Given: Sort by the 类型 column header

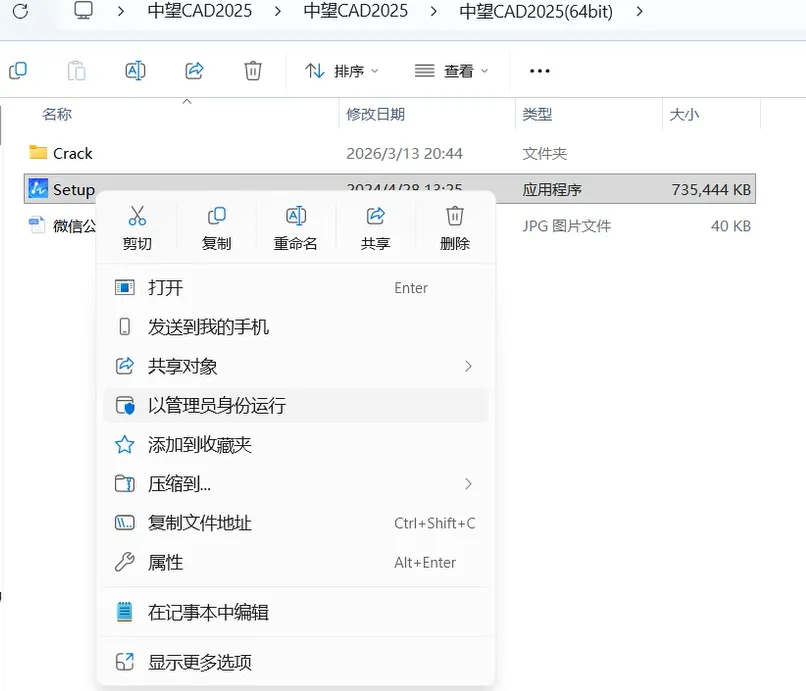Looking at the screenshot, I should 537,114.
